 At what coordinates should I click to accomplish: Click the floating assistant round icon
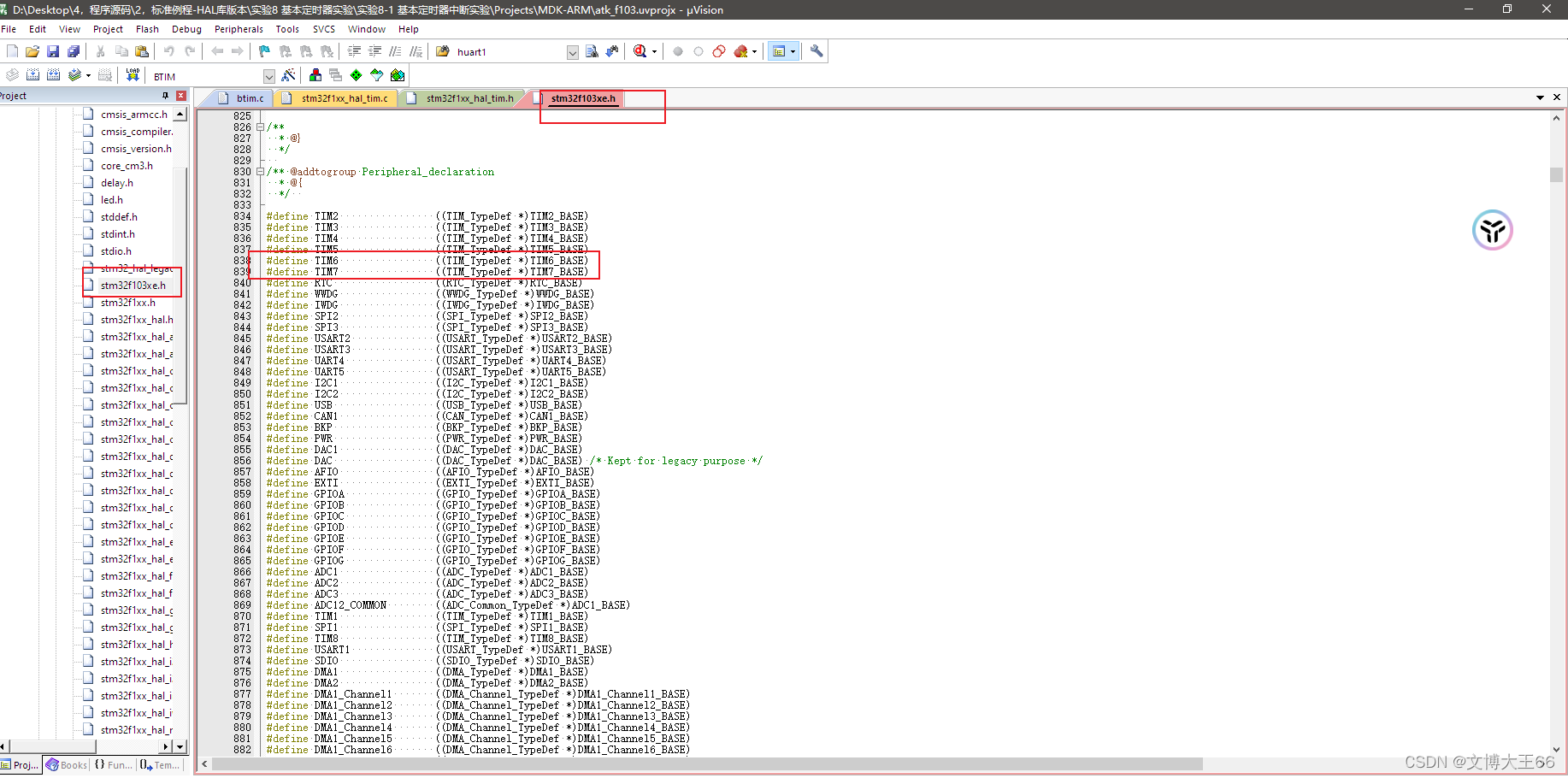1493,230
